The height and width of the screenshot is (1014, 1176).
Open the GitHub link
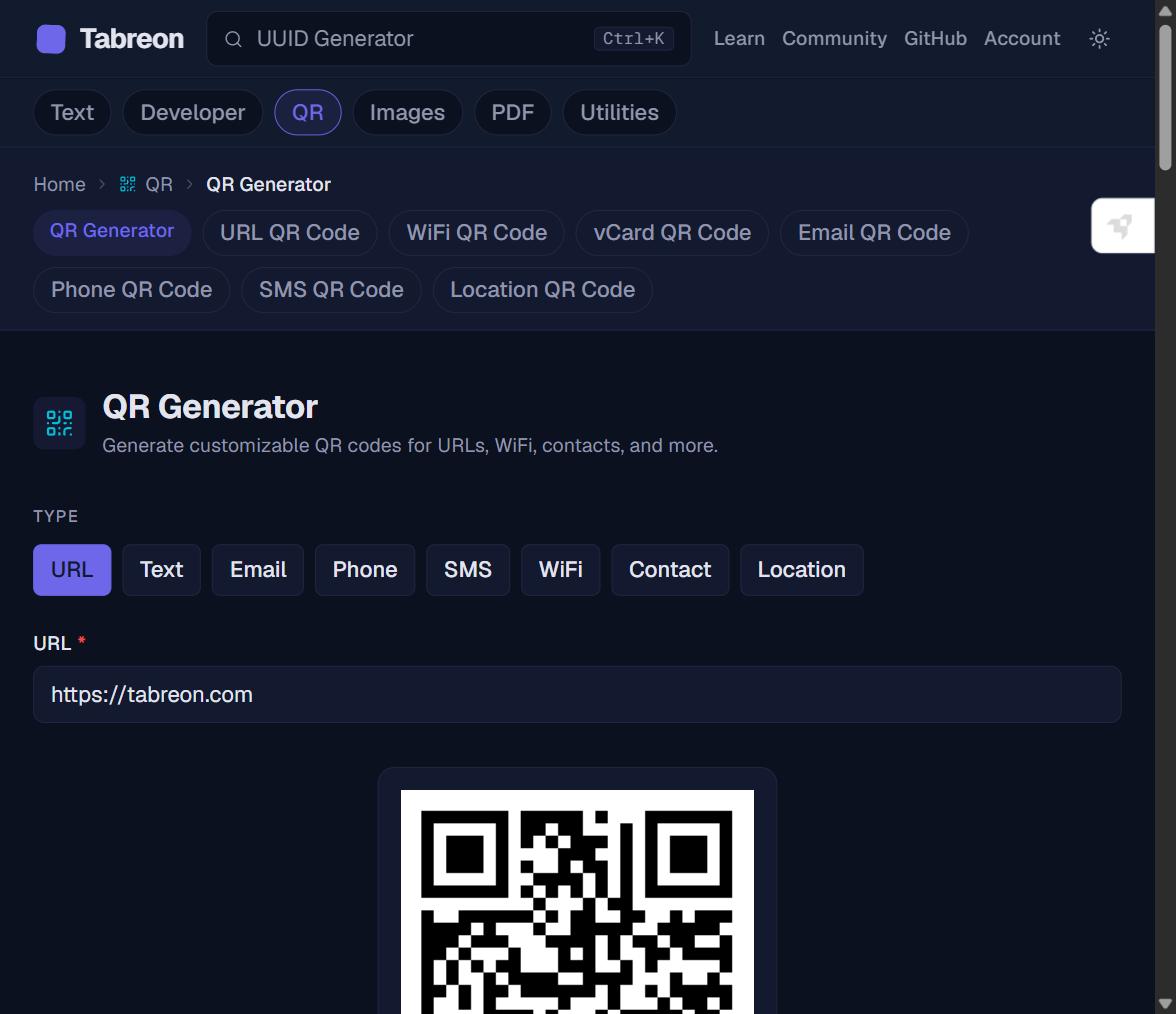coord(935,39)
